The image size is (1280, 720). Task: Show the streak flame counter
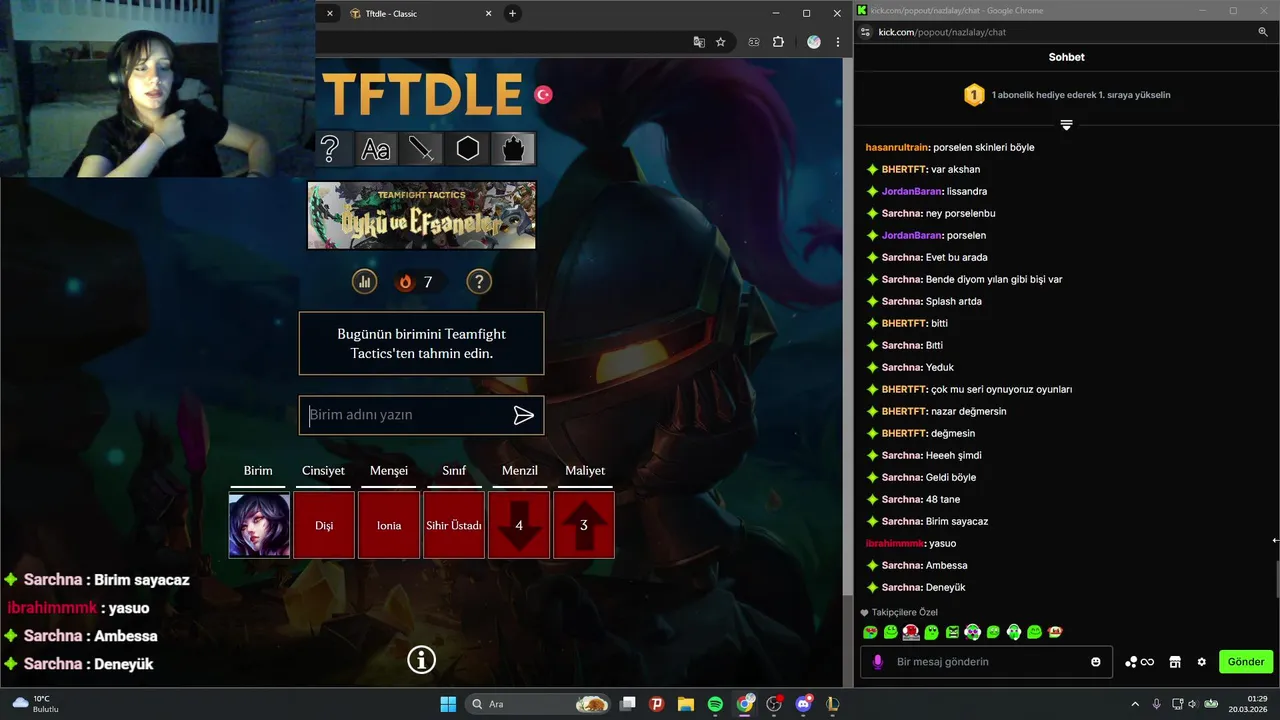click(414, 282)
